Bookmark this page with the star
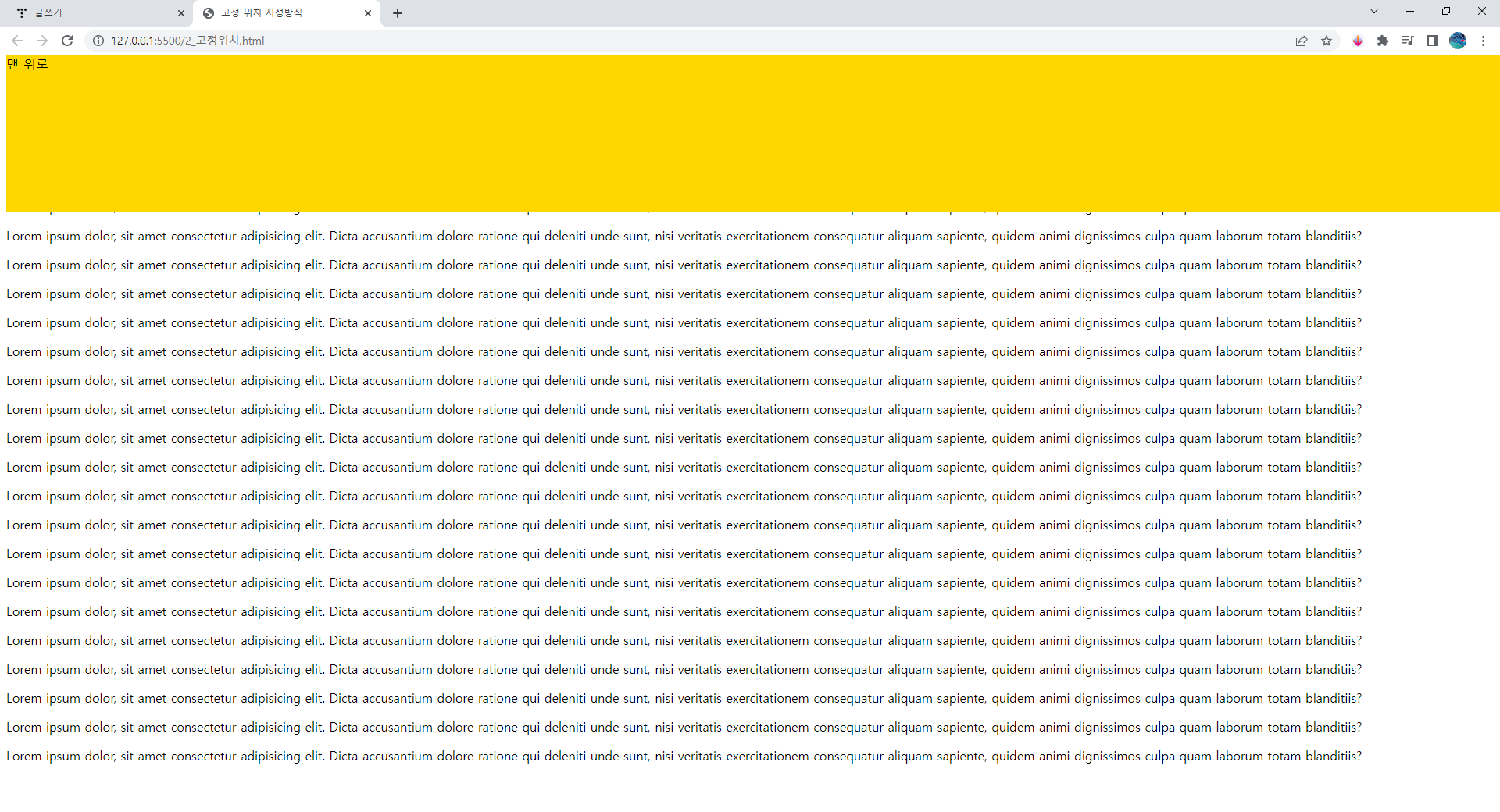This screenshot has width=1500, height=812. click(1327, 41)
